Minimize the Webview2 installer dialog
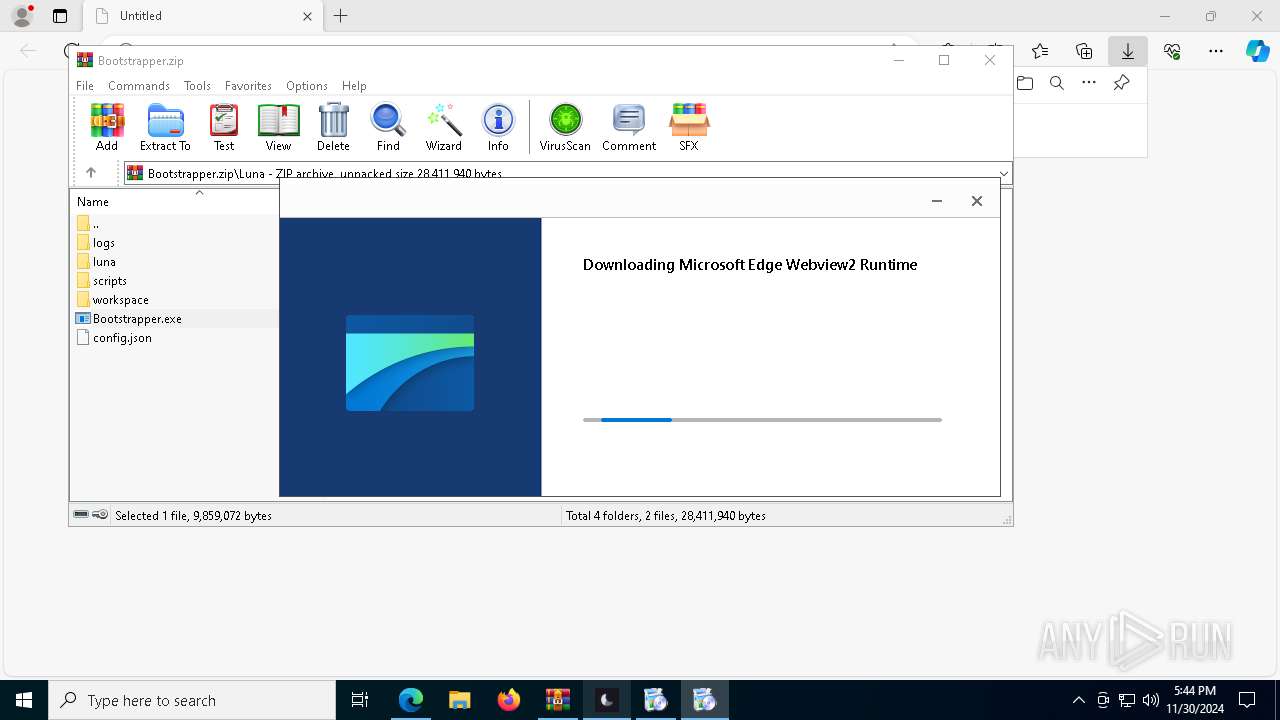The height and width of the screenshot is (720, 1280). tap(937, 201)
